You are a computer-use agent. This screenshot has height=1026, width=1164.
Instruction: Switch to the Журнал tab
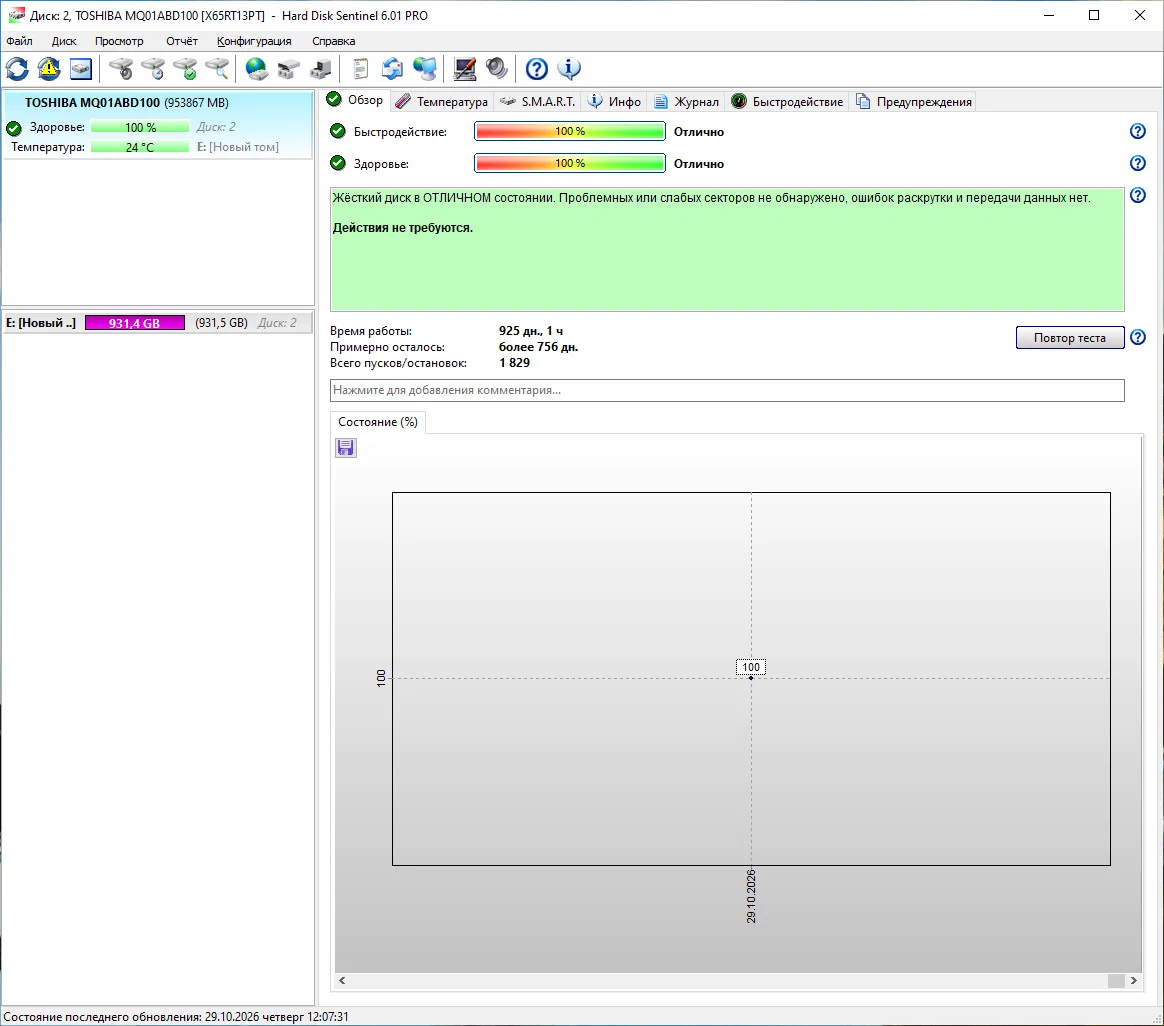(687, 102)
